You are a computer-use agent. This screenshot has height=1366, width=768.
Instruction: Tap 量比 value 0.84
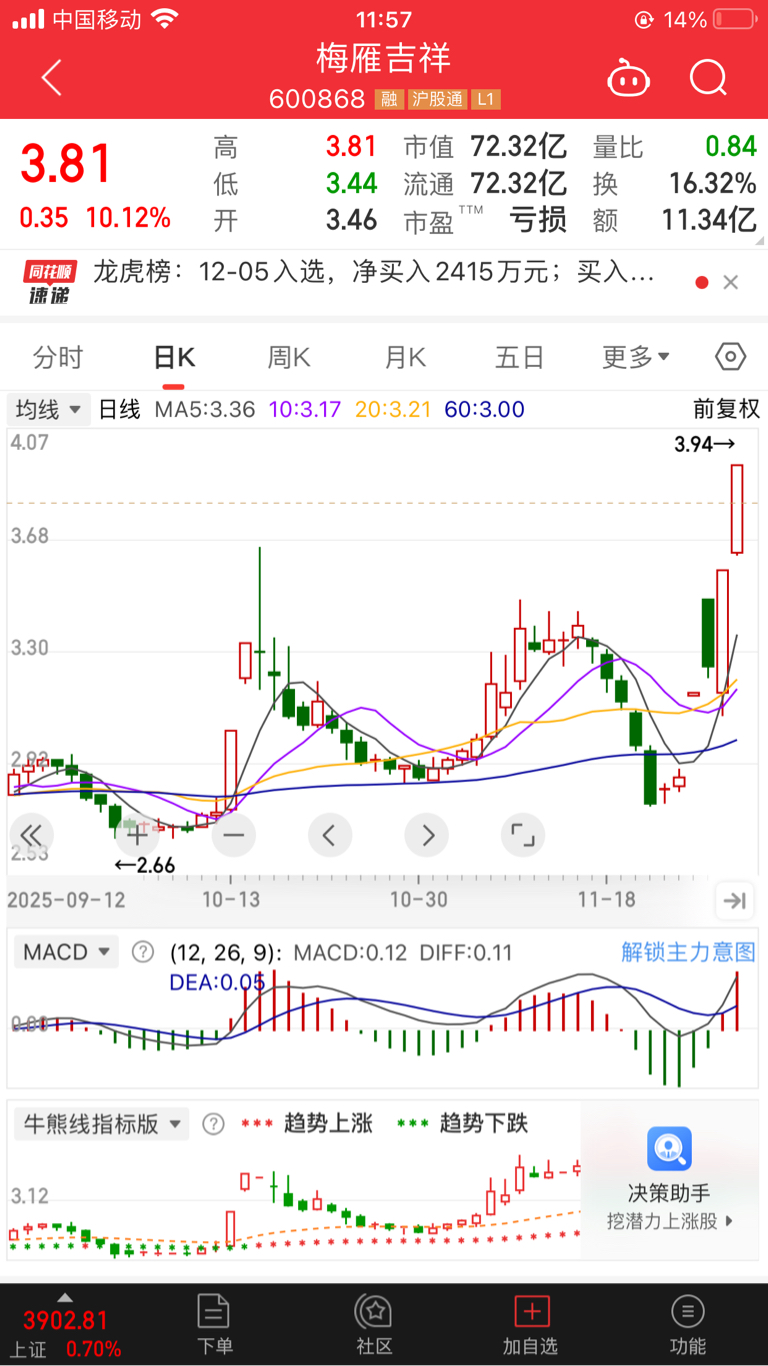731,147
